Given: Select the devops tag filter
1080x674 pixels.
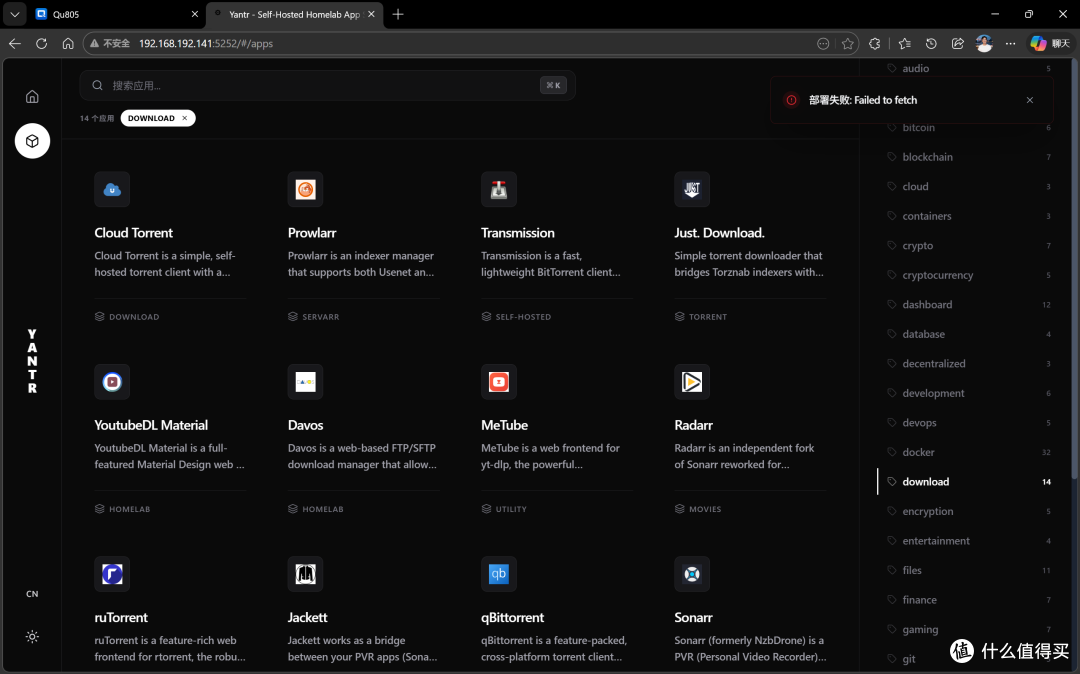Looking at the screenshot, I should tap(970, 423).
